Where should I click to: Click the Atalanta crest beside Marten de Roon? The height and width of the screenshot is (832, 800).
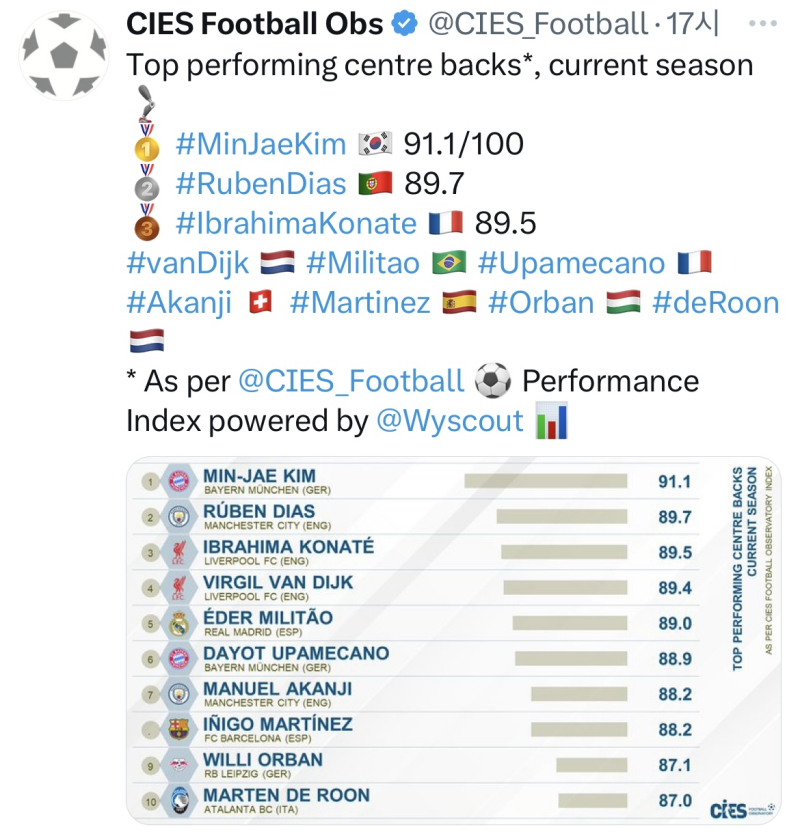(x=180, y=801)
